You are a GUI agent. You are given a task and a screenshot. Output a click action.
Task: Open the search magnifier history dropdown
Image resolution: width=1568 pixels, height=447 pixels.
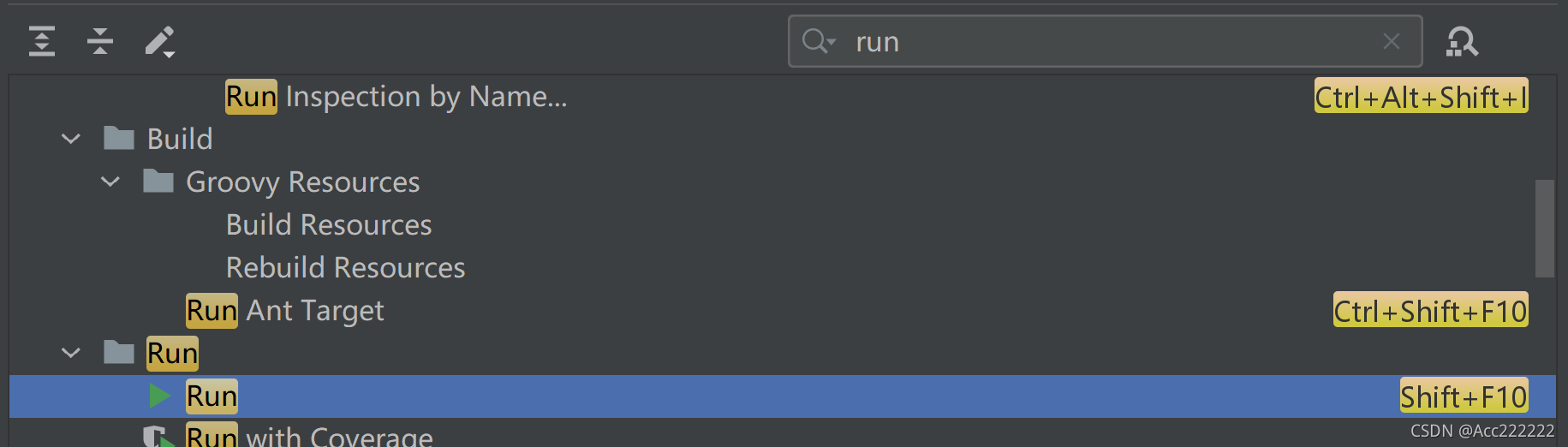818,41
